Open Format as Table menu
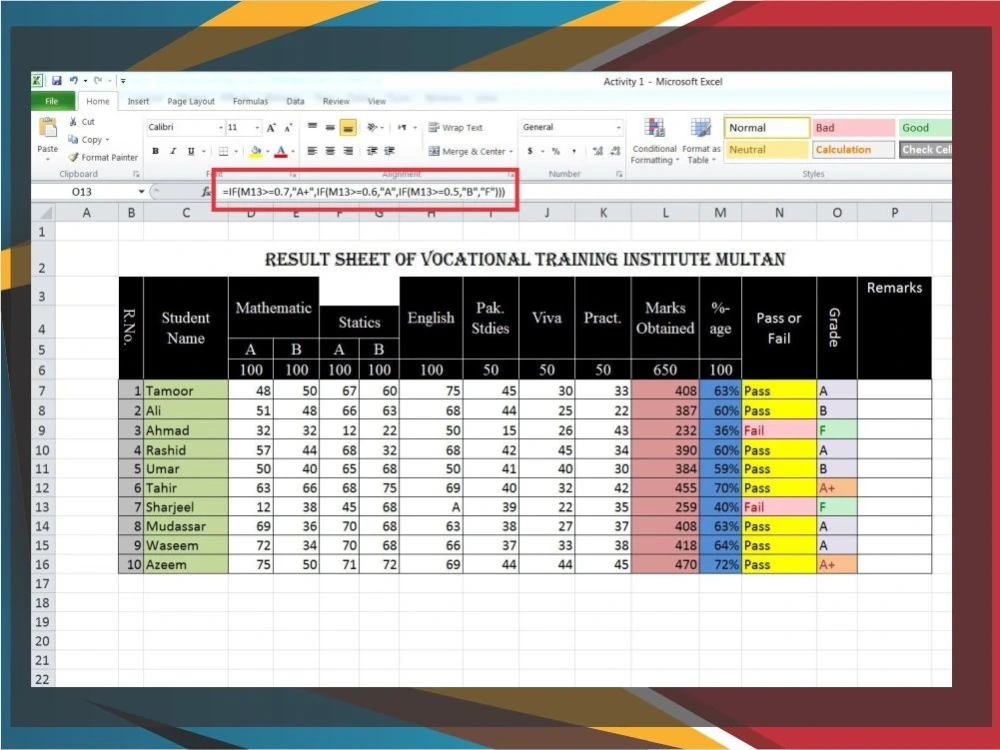The image size is (1000, 750). 701,141
